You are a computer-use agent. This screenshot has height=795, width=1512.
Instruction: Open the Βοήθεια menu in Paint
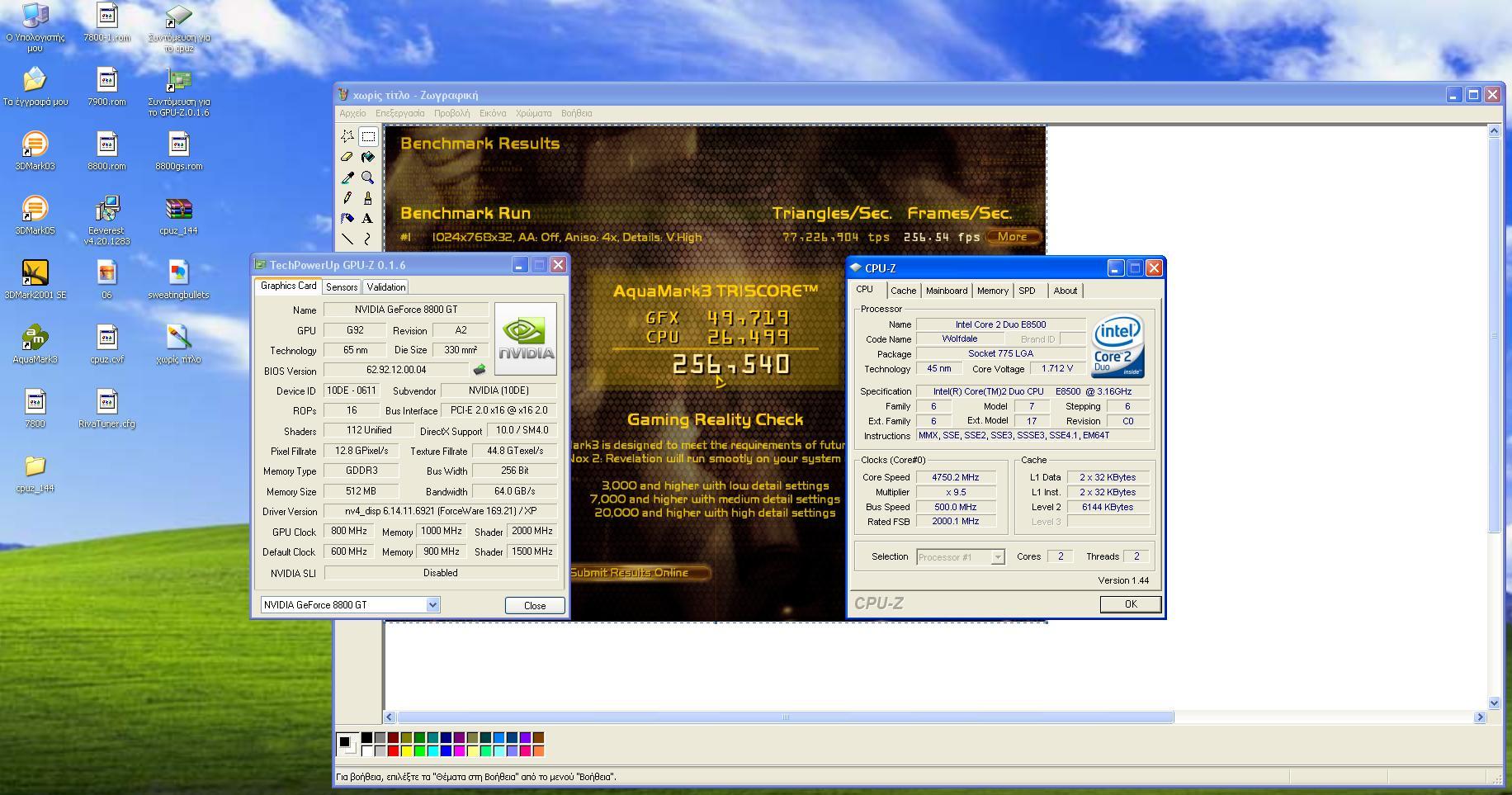point(576,113)
